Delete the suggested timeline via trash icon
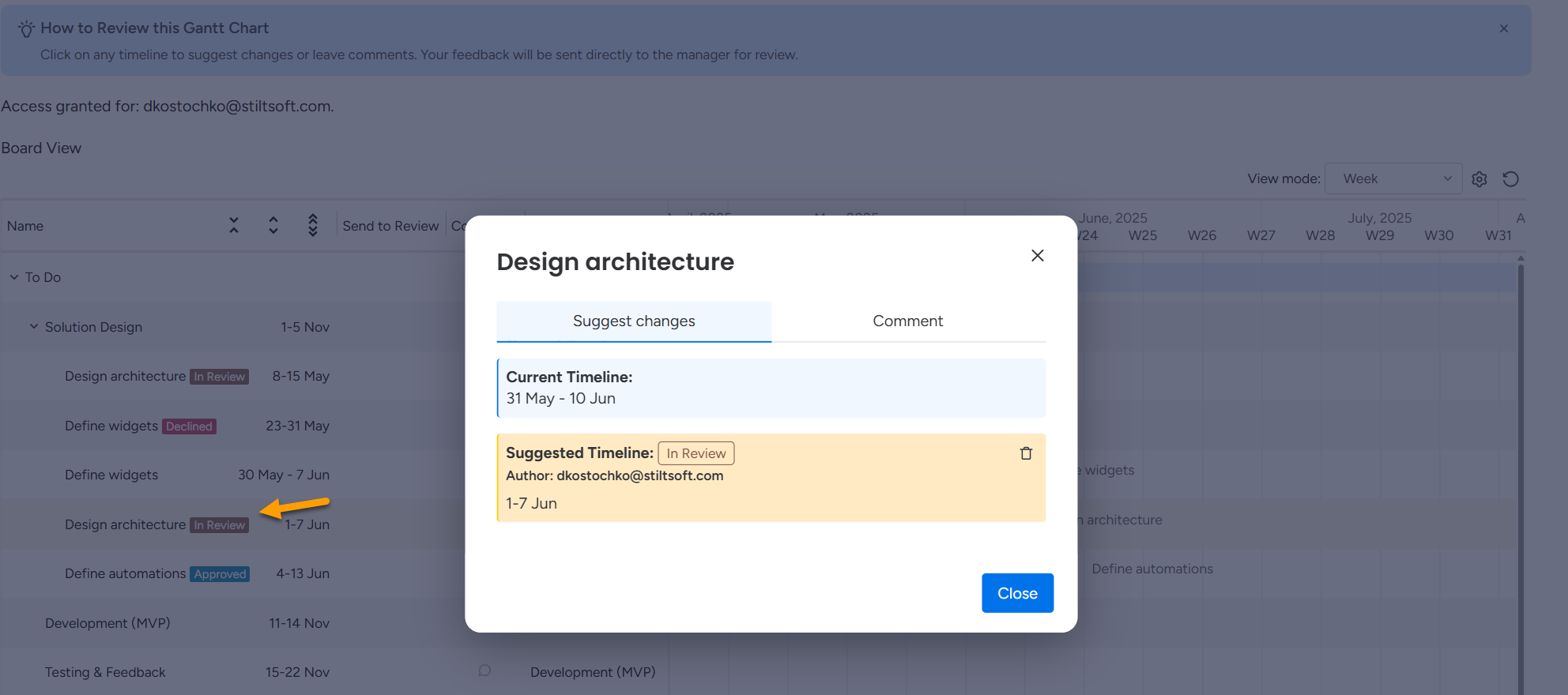This screenshot has height=695, width=1568. click(1026, 453)
